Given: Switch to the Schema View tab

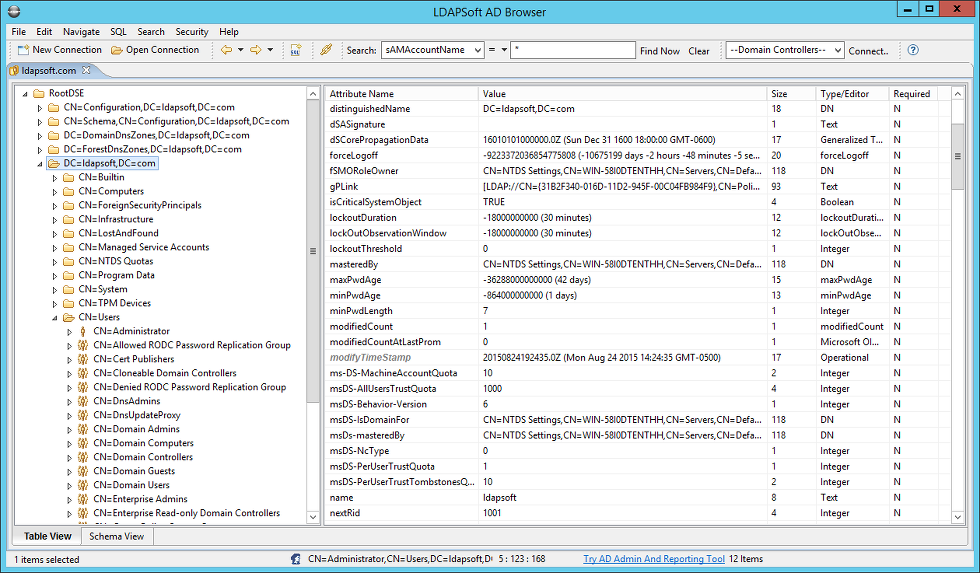Looking at the screenshot, I should pos(116,536).
